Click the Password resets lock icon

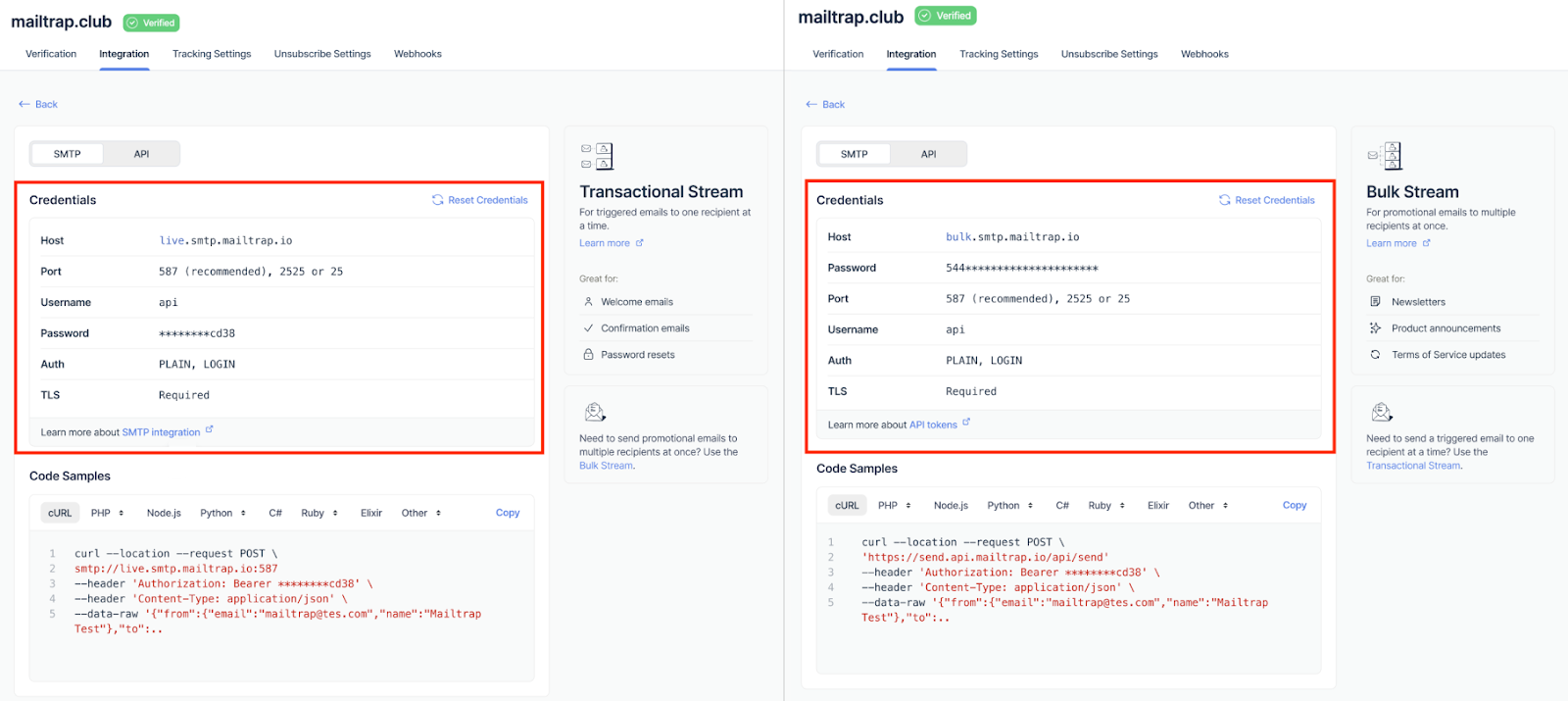pyautogui.click(x=588, y=355)
